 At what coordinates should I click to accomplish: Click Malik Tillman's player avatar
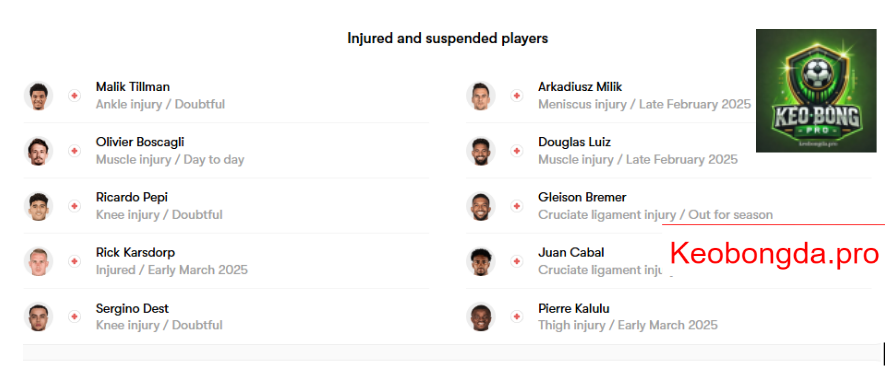tap(38, 96)
